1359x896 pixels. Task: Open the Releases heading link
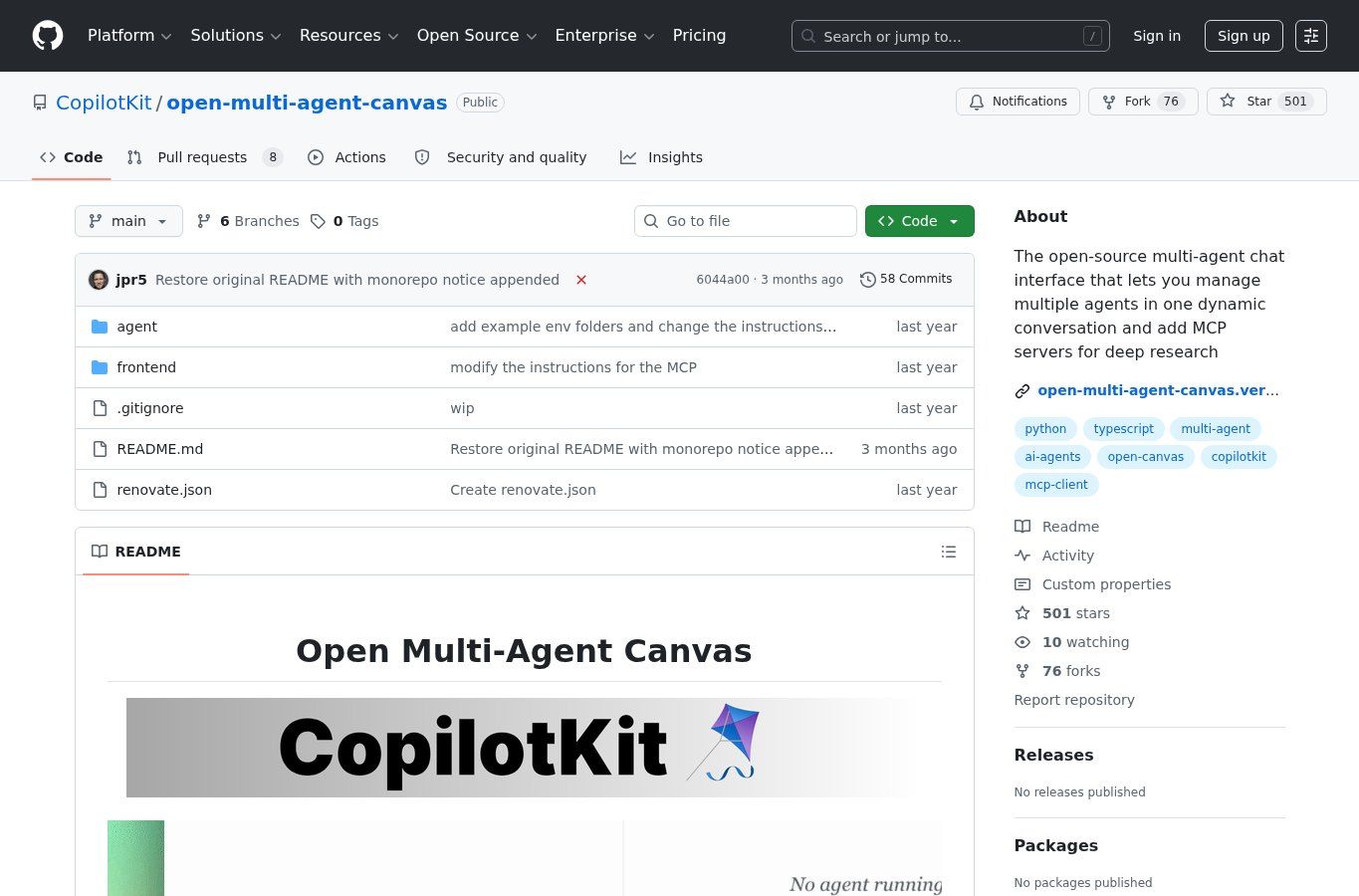(x=1053, y=755)
